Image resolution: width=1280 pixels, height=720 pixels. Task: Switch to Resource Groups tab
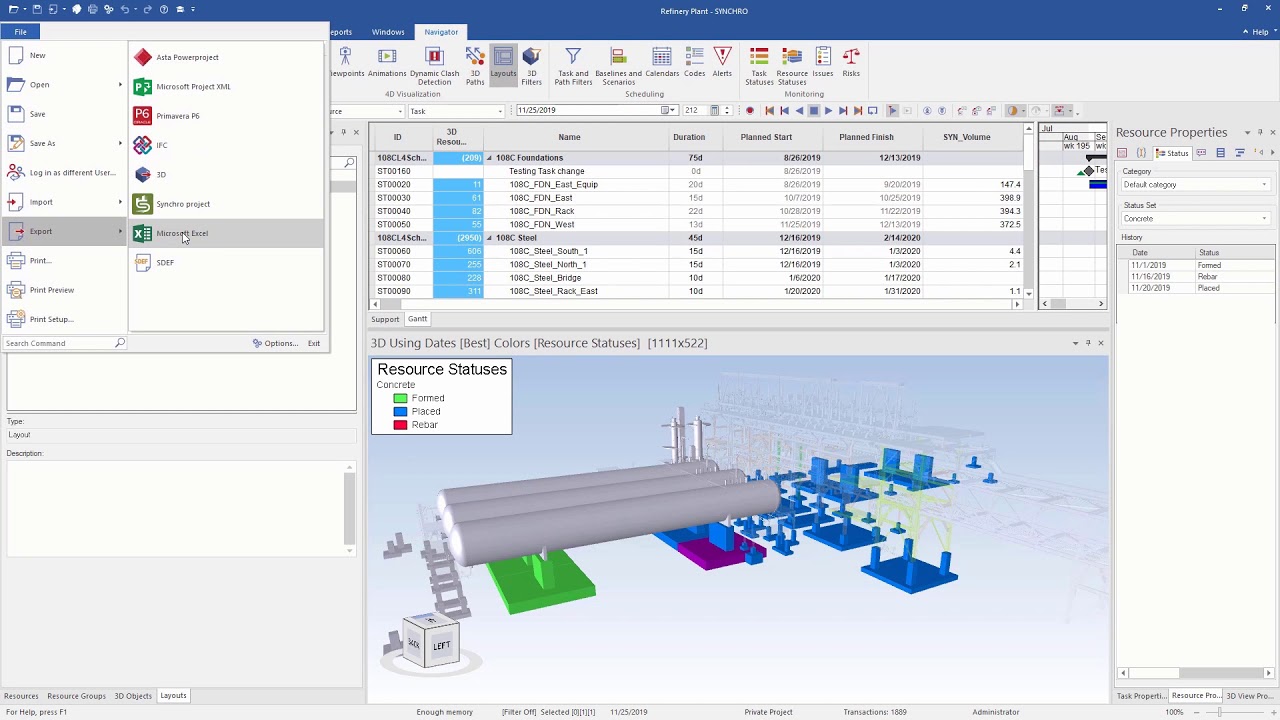point(76,696)
